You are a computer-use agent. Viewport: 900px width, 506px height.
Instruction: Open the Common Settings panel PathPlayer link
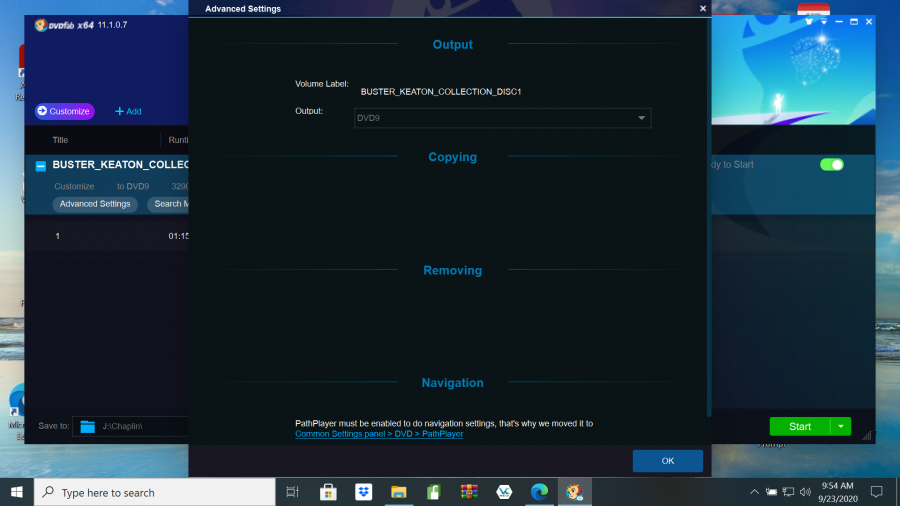pyautogui.click(x=379, y=434)
